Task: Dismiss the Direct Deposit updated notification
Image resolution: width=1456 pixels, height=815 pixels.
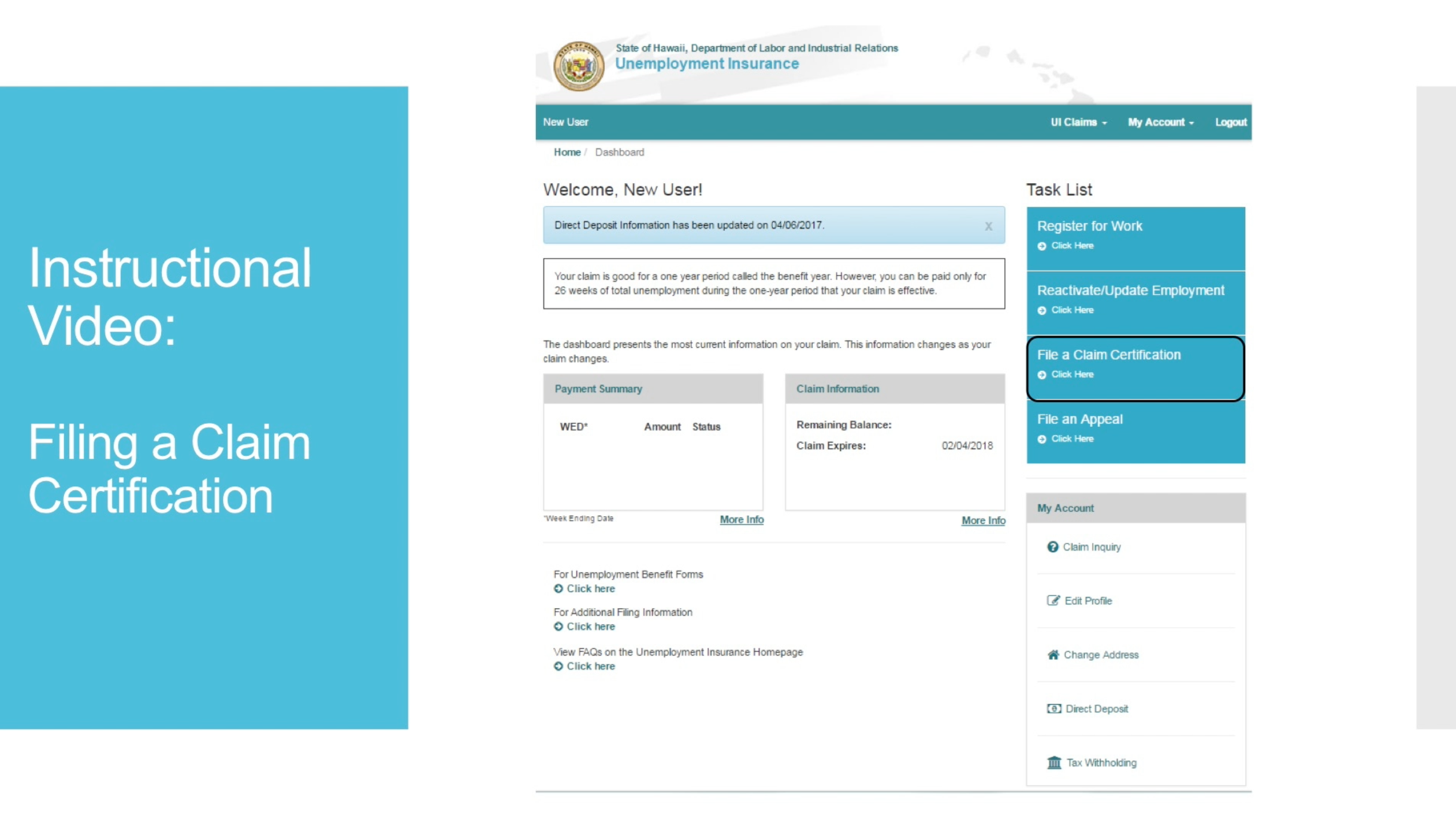Action: click(x=988, y=226)
